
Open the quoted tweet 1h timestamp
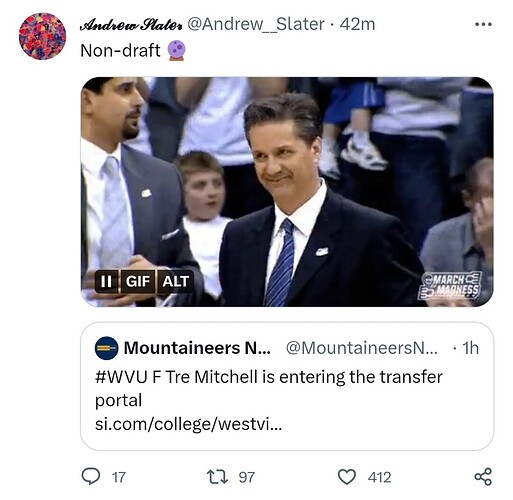[470, 348]
